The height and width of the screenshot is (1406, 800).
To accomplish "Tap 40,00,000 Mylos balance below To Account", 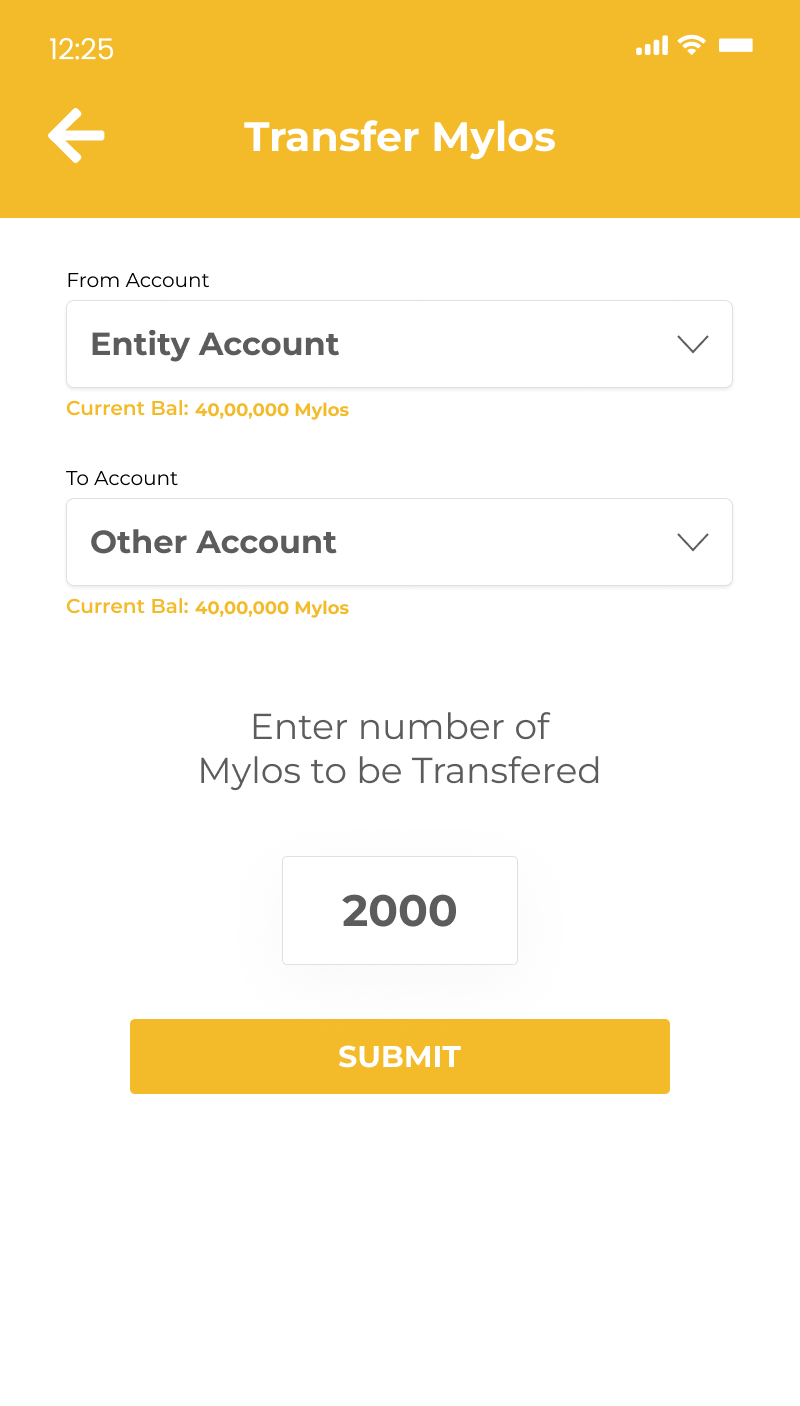I will (x=272, y=608).
